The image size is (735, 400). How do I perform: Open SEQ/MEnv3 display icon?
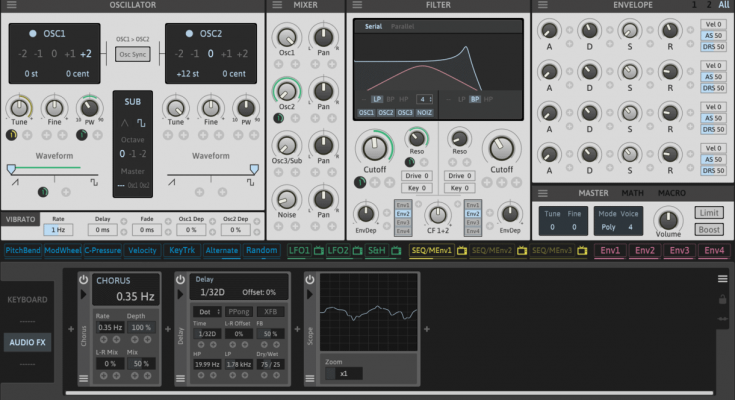pyautogui.click(x=582, y=251)
